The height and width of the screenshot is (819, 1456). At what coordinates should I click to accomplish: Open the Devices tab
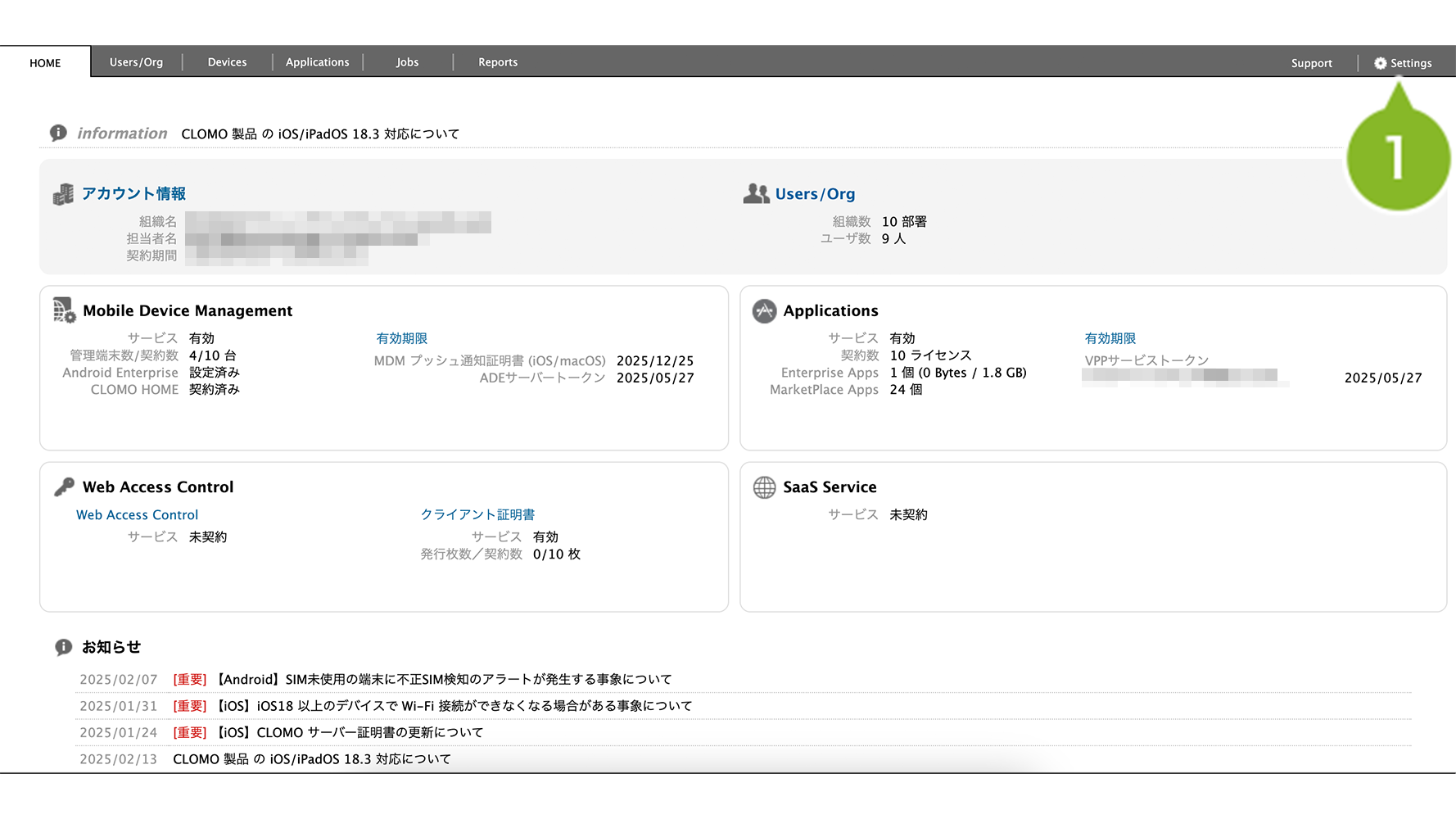227,62
